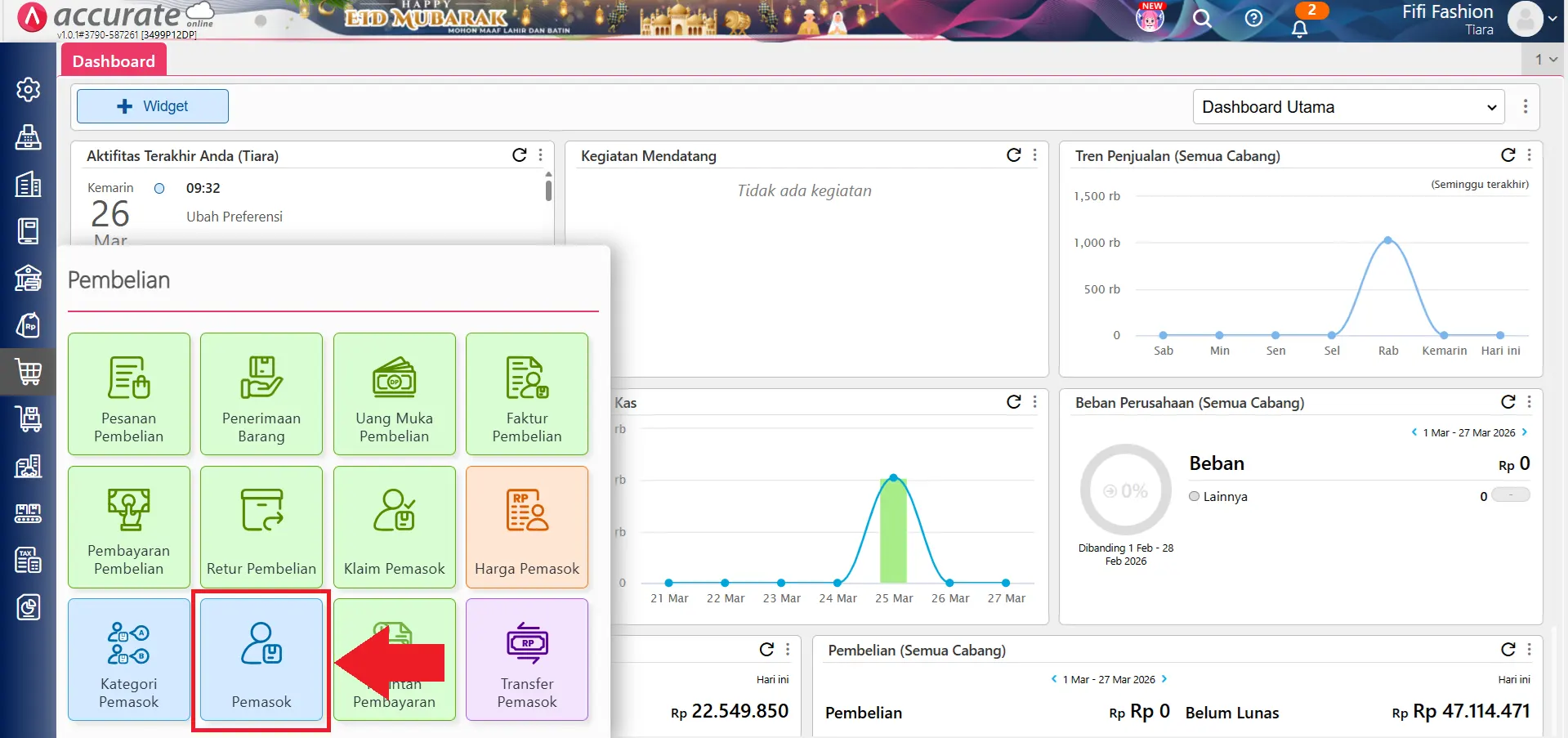Viewport: 1568px width, 738px height.
Task: Open Harga Pemasok tile
Action: (527, 527)
